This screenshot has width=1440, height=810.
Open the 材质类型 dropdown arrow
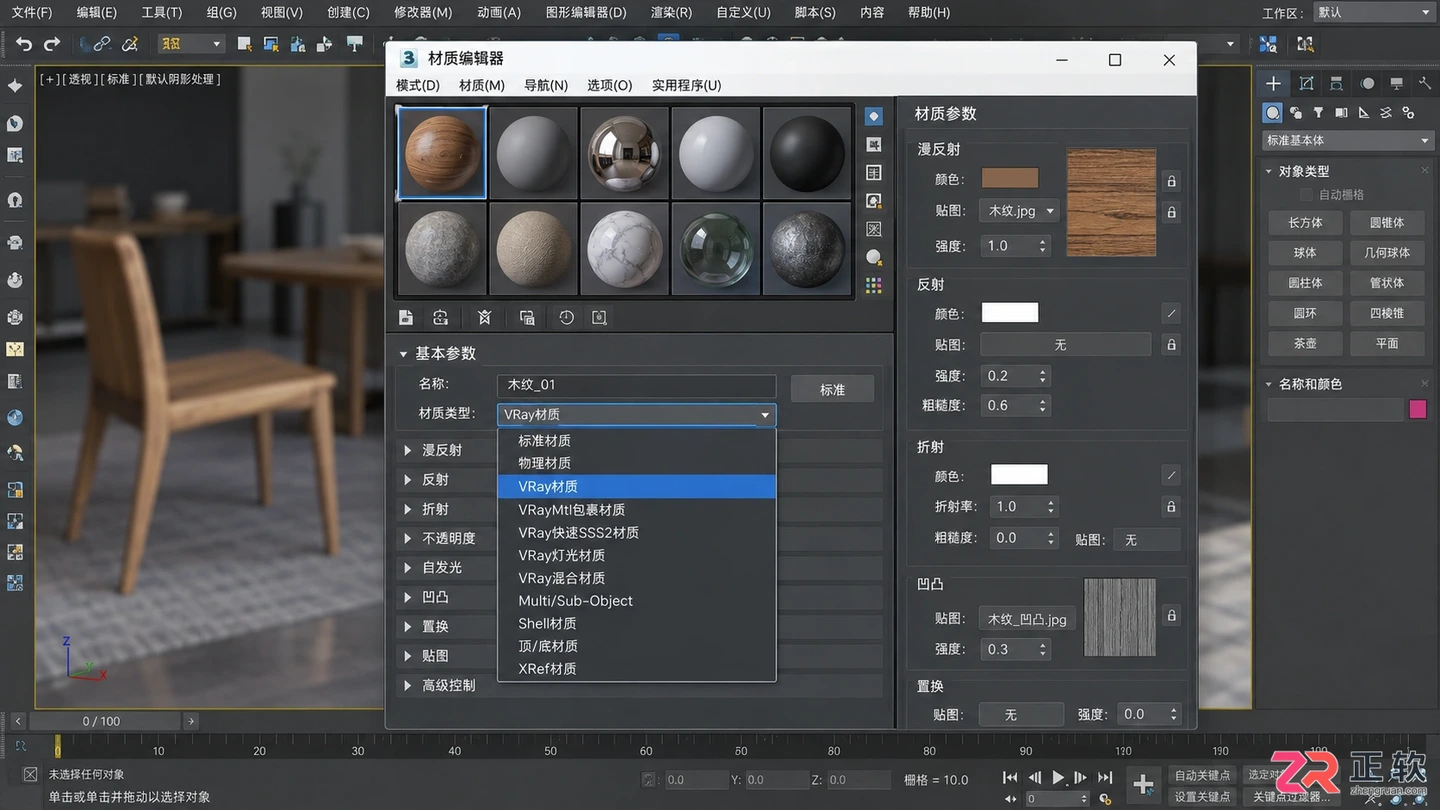[x=765, y=415]
